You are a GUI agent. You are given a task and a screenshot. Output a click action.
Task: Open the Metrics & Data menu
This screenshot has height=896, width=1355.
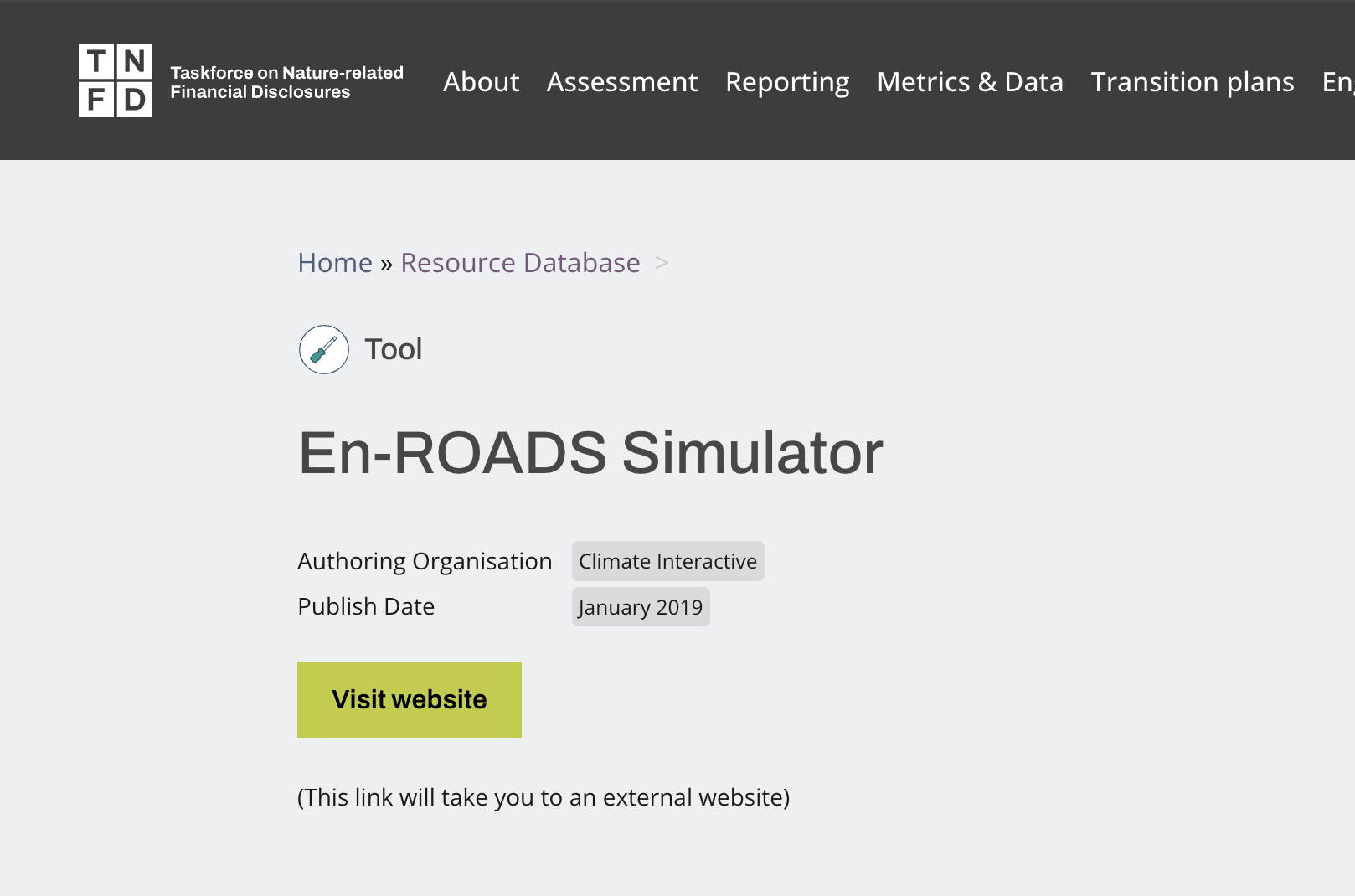tap(970, 82)
